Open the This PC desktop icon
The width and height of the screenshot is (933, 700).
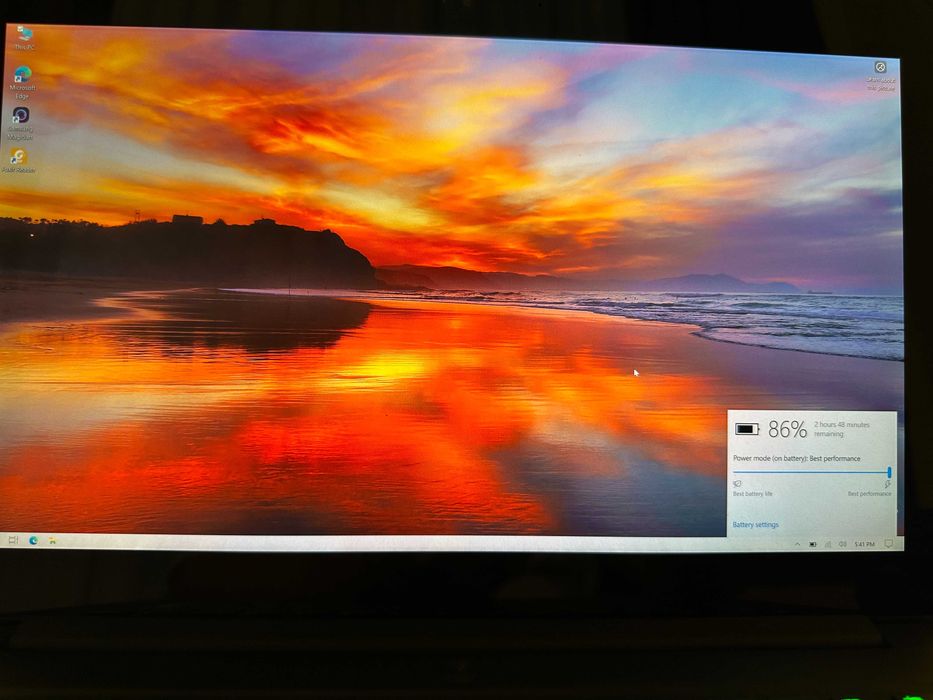point(24,37)
